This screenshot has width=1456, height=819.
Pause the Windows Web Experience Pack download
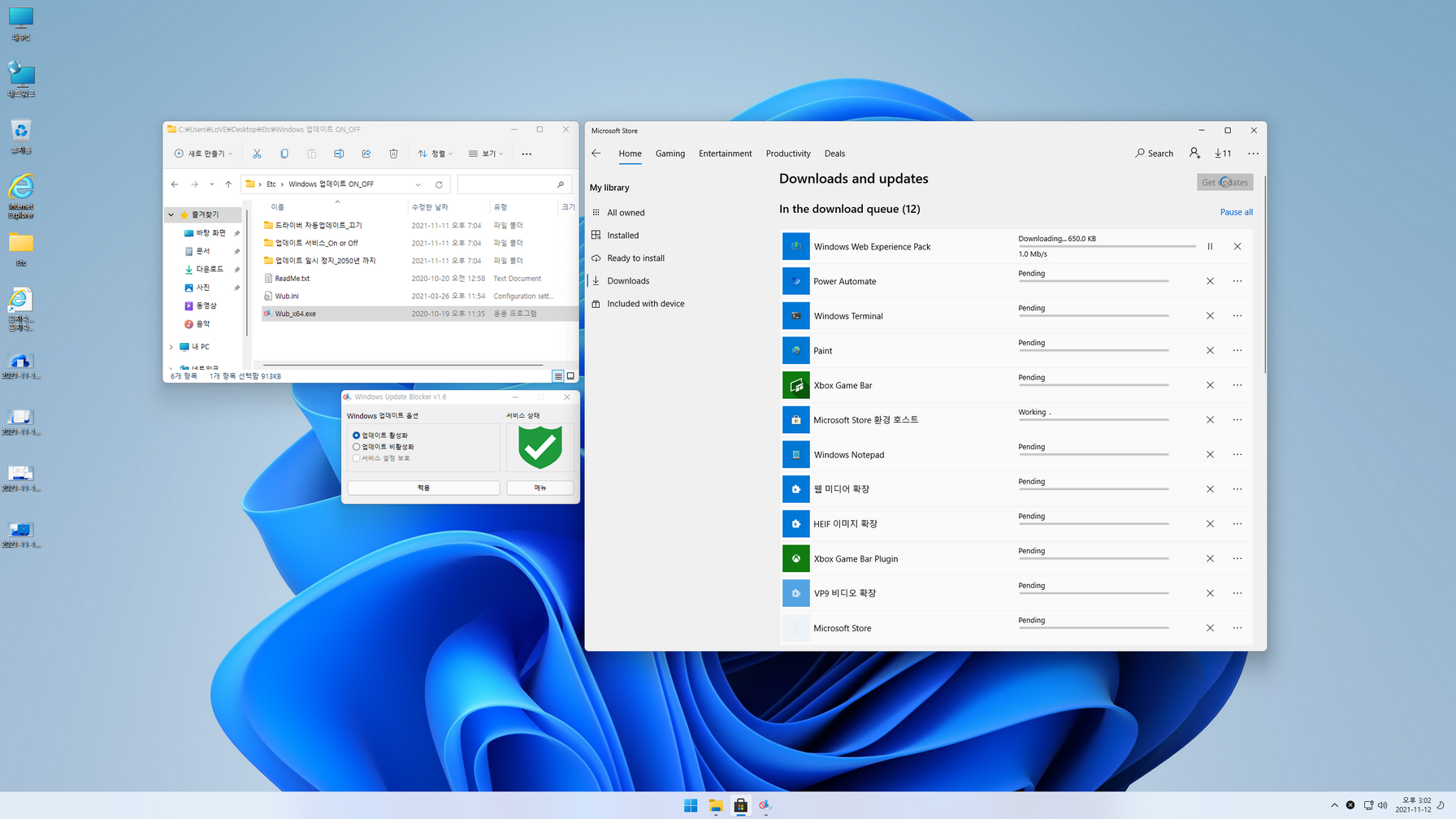click(1210, 246)
